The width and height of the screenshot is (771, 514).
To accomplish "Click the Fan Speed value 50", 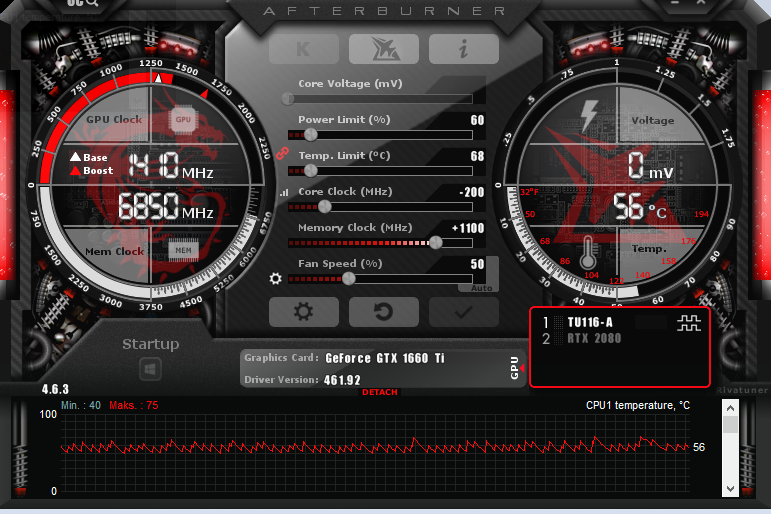I will [x=477, y=264].
